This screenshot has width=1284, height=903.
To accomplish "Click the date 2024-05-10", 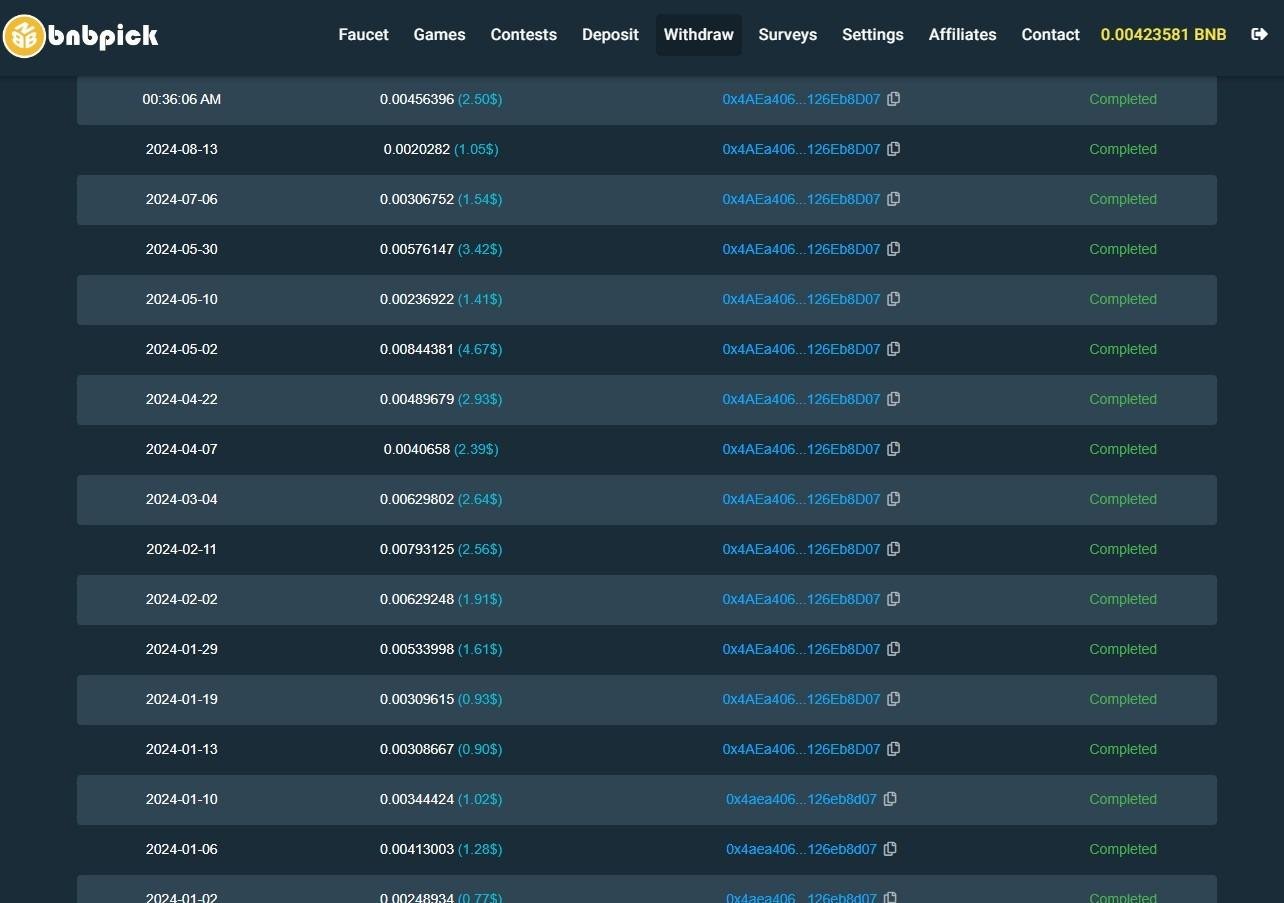I will 182,299.
